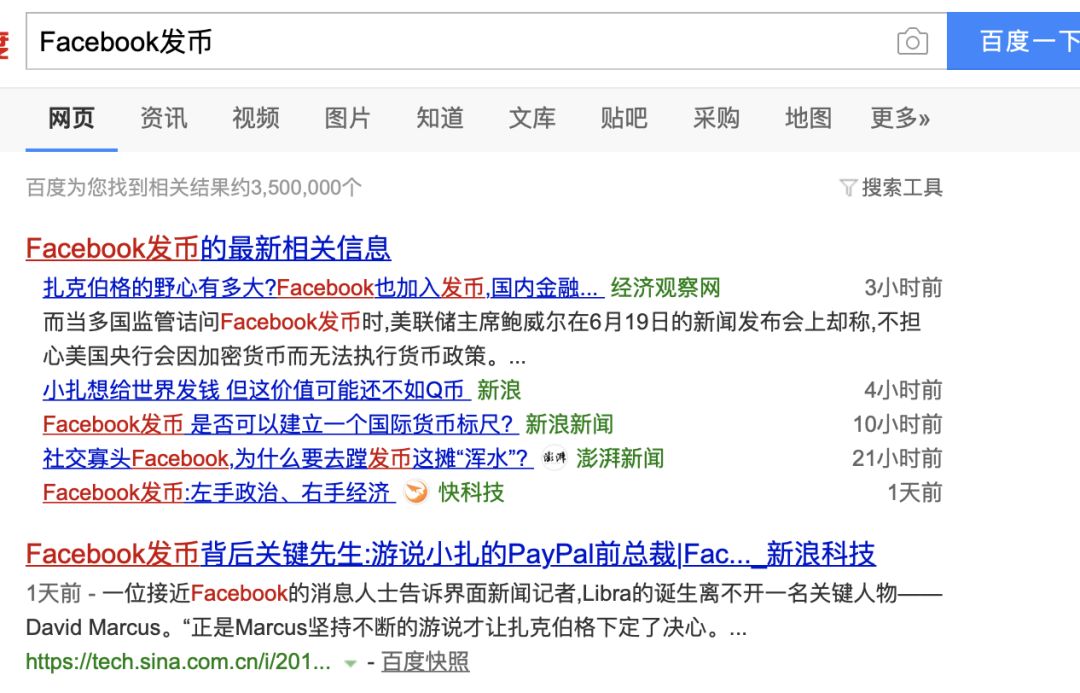Click the 一位接近Facebook的消息人士 result snippet

point(484,610)
